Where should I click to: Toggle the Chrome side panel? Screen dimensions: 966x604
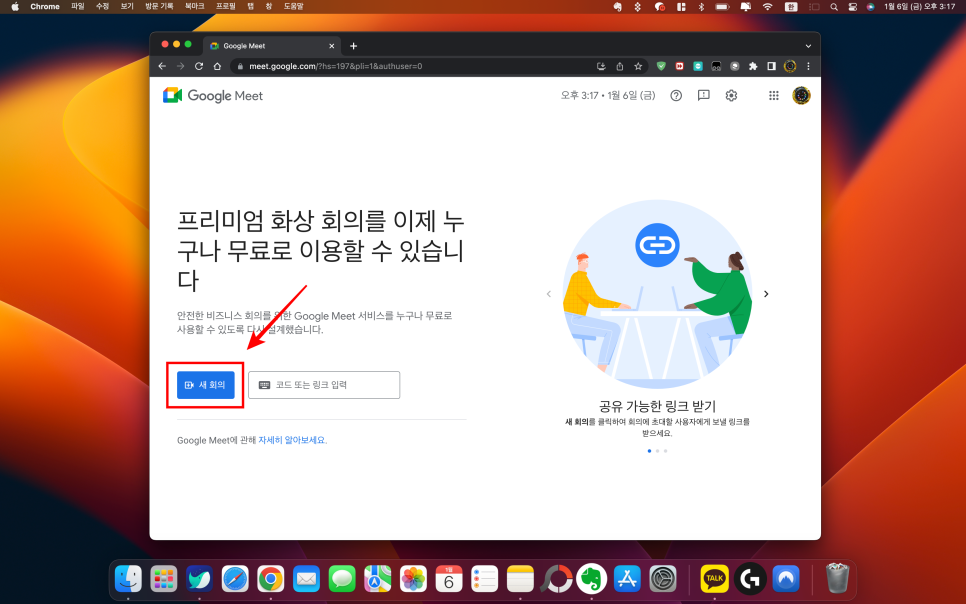771,66
